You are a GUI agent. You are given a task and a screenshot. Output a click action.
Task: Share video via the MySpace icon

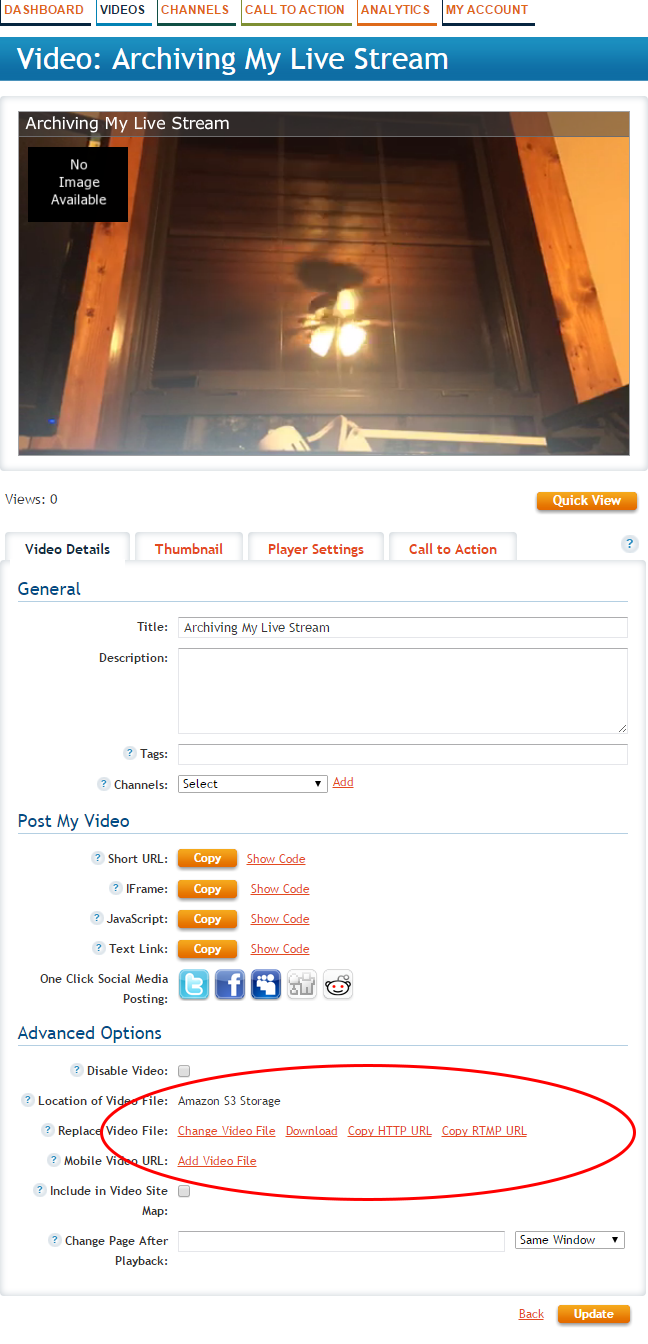266,985
